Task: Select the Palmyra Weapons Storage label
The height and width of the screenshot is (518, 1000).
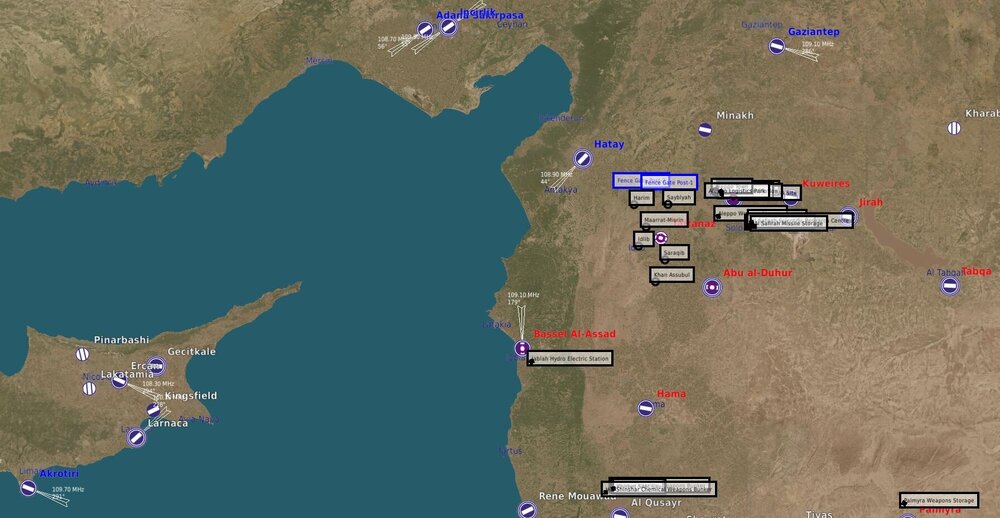Action: 939,500
